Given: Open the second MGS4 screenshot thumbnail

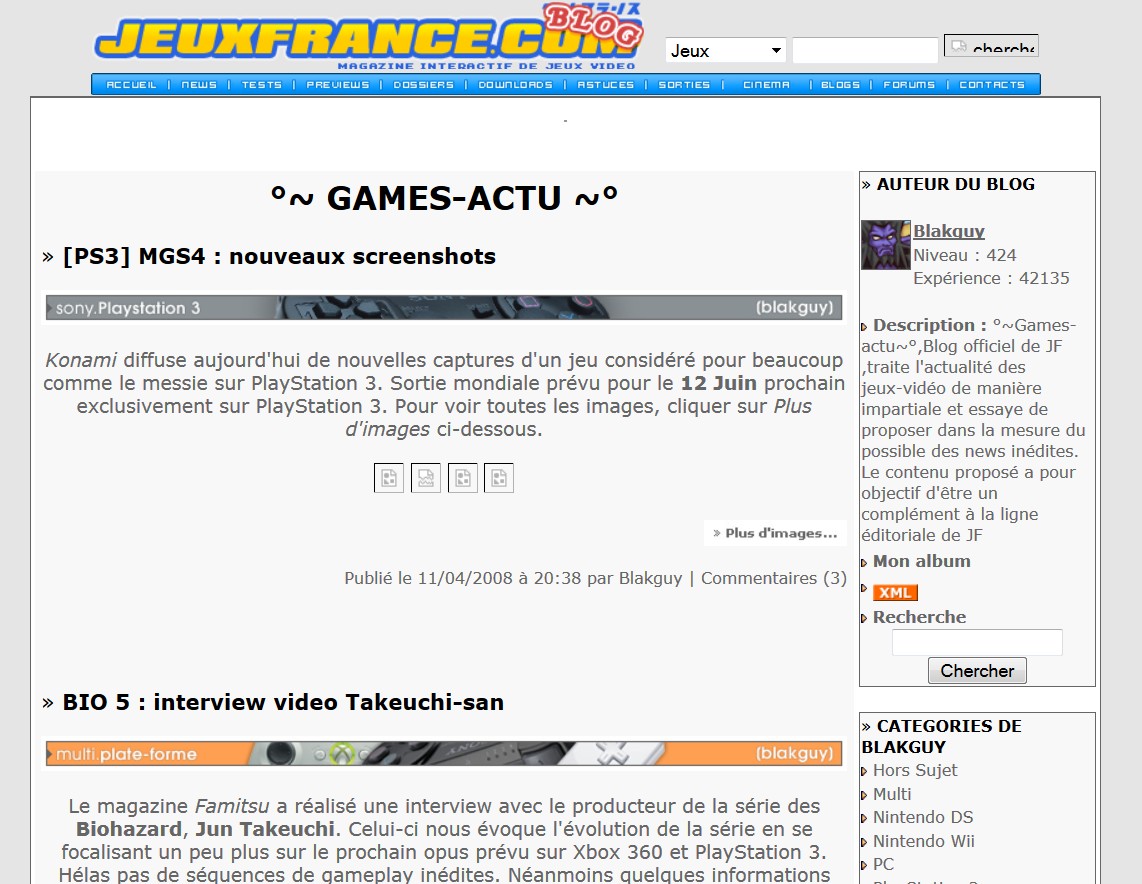Looking at the screenshot, I should click(425, 478).
